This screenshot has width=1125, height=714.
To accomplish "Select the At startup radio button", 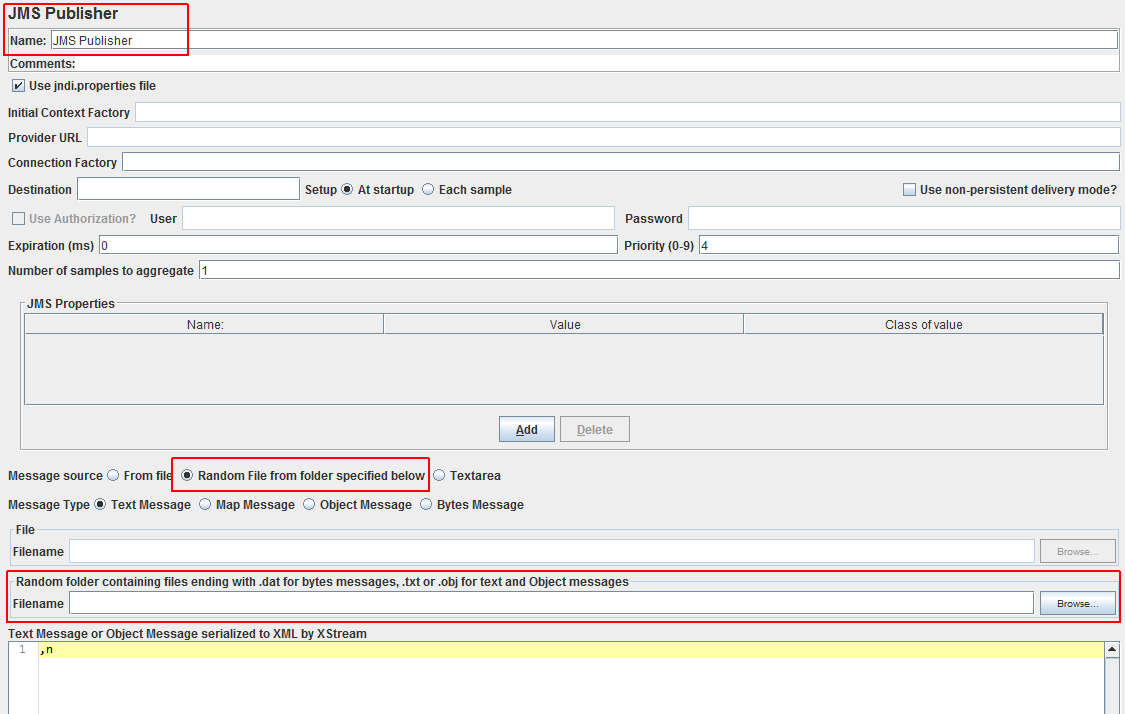I will (348, 190).
